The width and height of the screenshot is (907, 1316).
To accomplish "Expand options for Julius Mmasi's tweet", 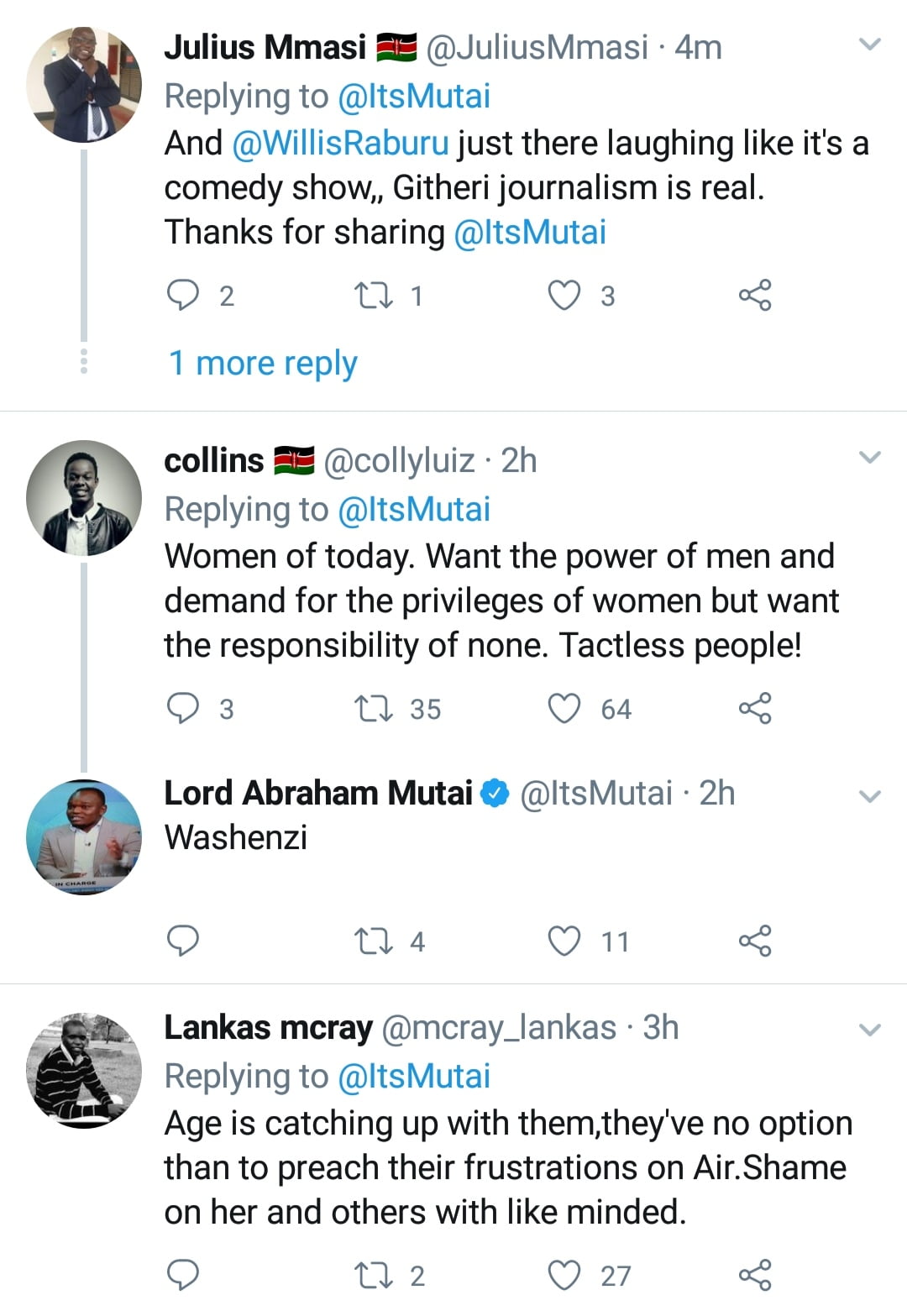I will (870, 45).
